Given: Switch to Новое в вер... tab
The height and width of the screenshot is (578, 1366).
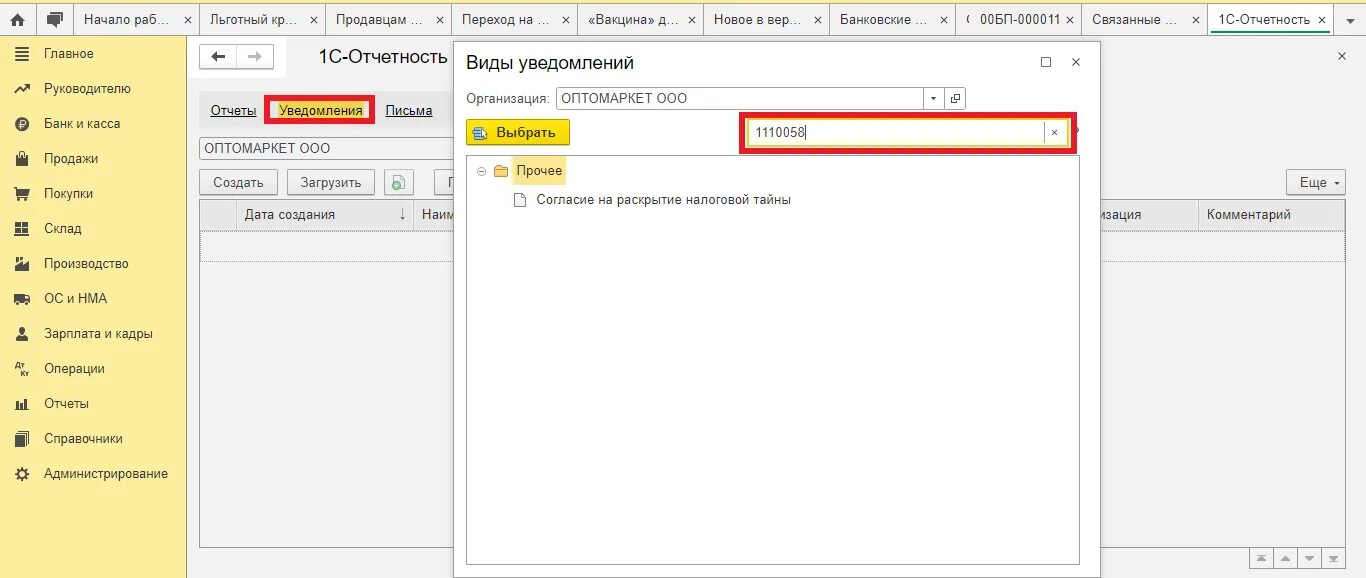Looking at the screenshot, I should 758,20.
